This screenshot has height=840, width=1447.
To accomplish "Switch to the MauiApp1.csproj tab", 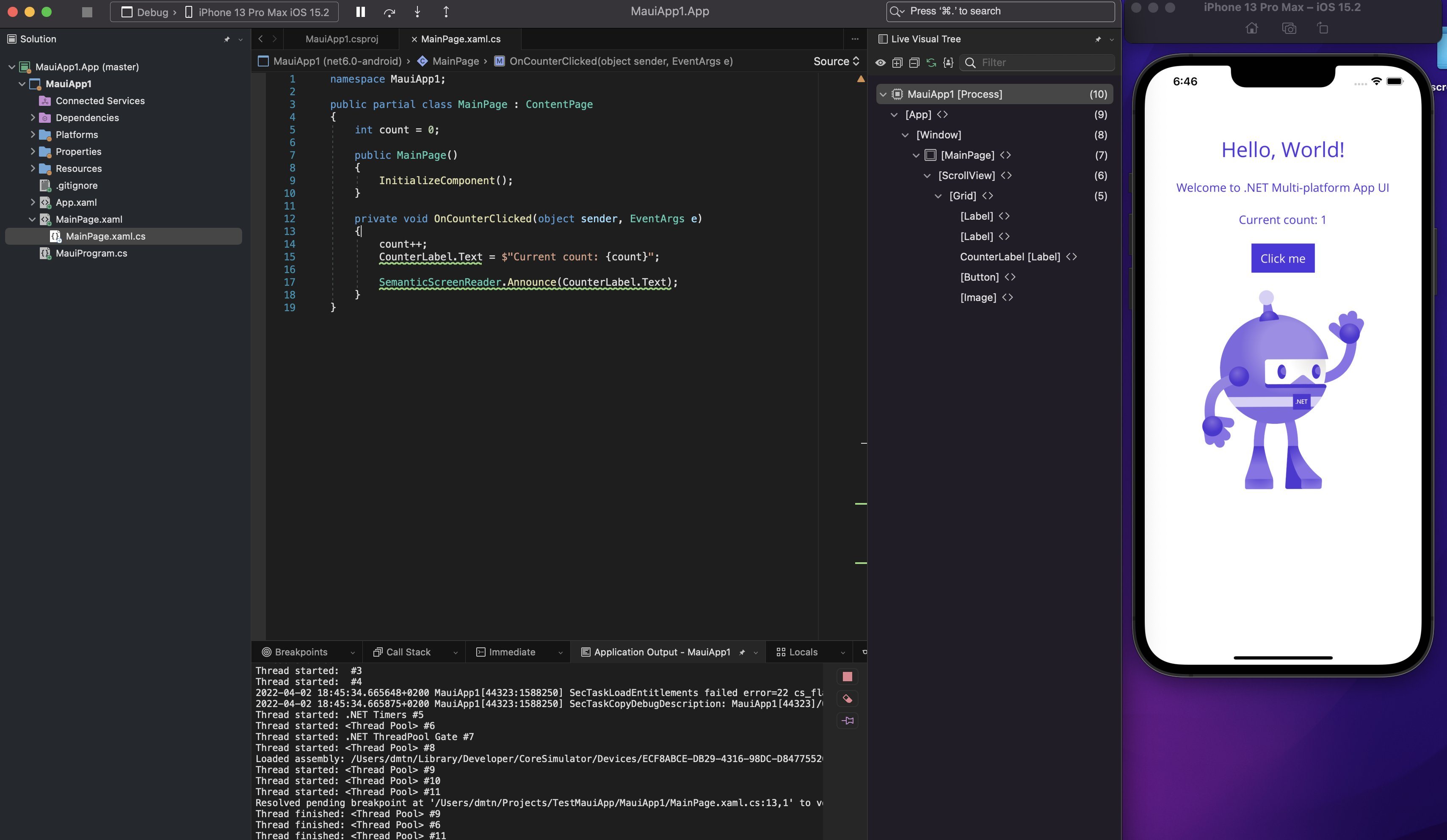I will [342, 39].
